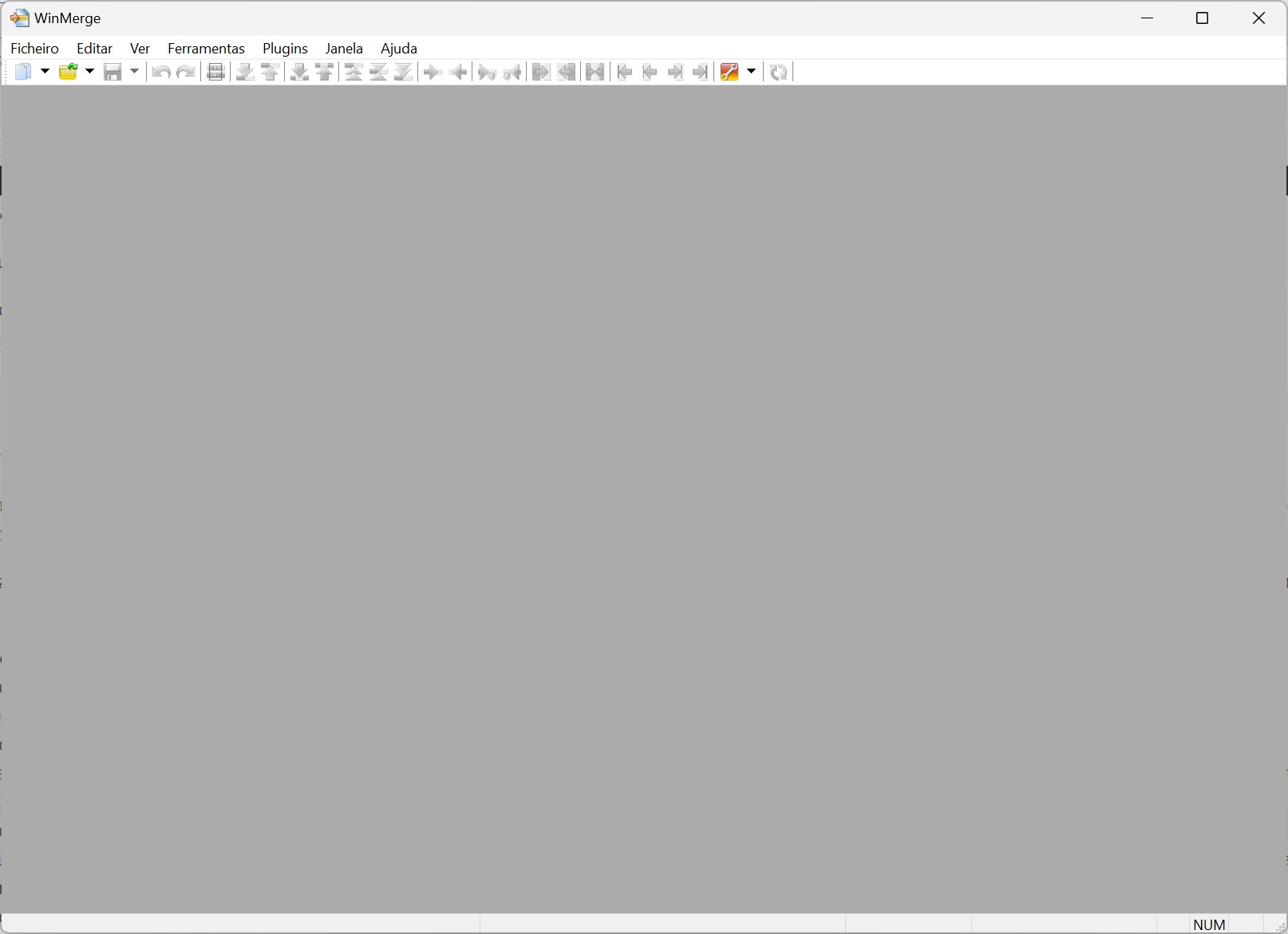
Task: Click the Redo arrow icon
Action: tap(186, 72)
